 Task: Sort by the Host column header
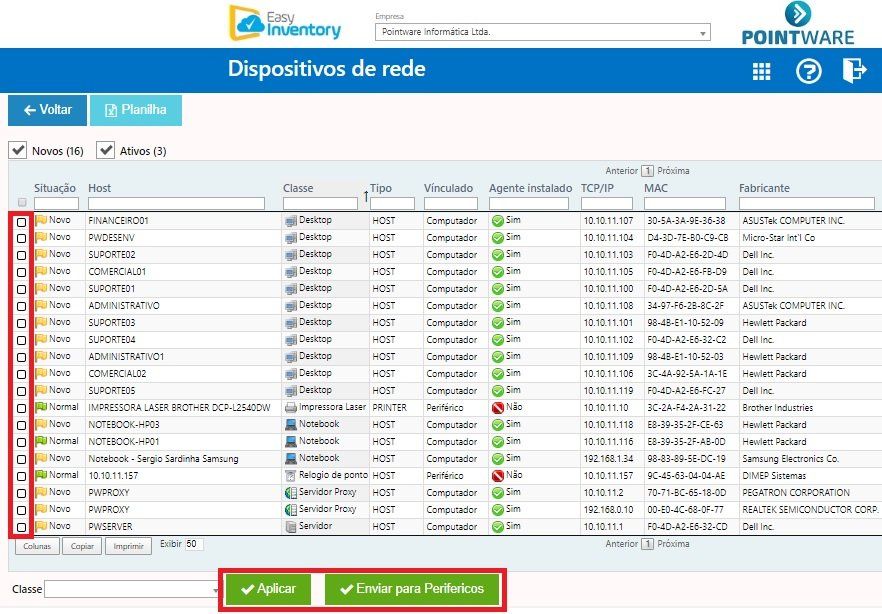(100, 188)
